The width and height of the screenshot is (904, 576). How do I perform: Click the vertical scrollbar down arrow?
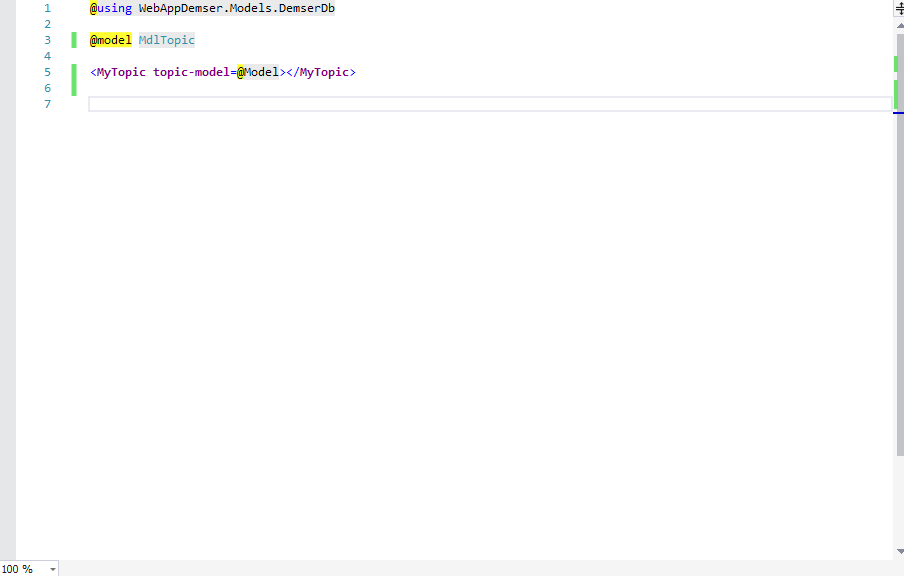(900, 552)
